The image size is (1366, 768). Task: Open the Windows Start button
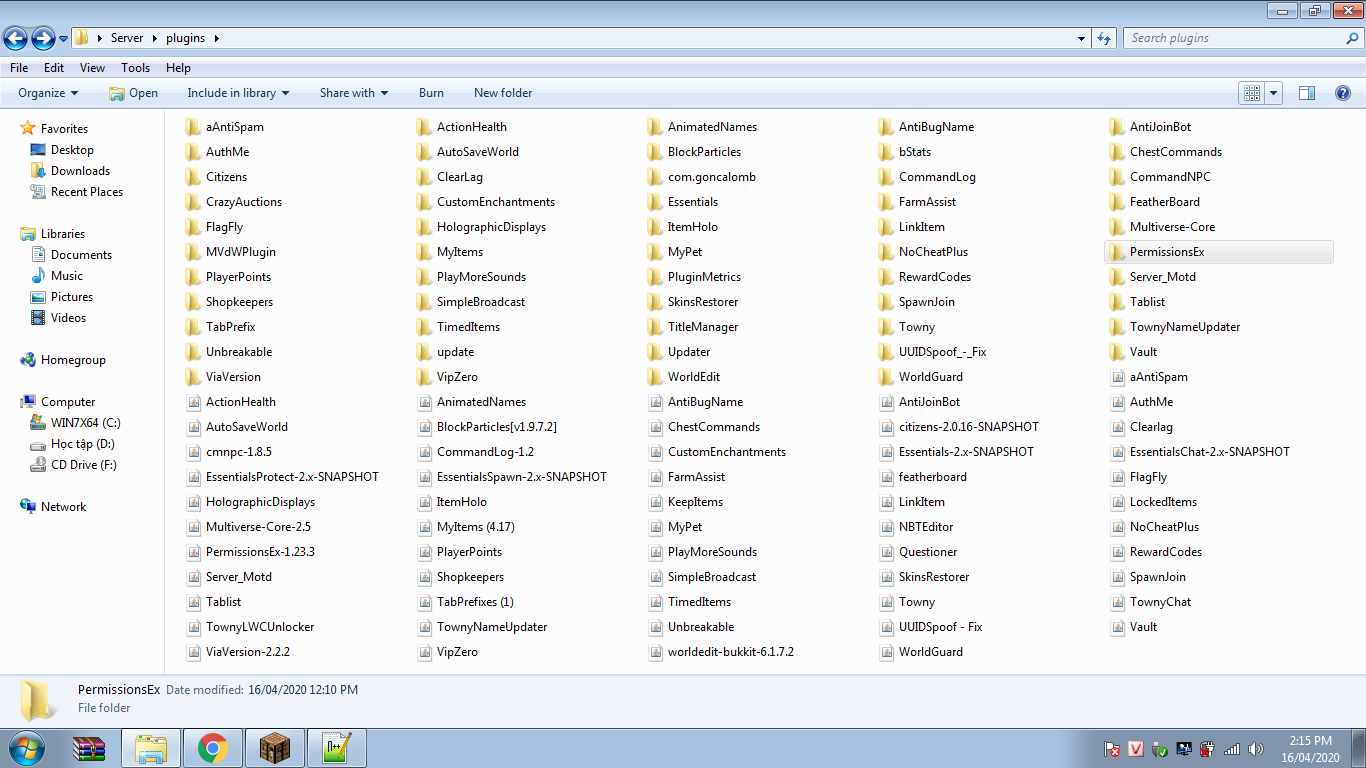coord(25,748)
